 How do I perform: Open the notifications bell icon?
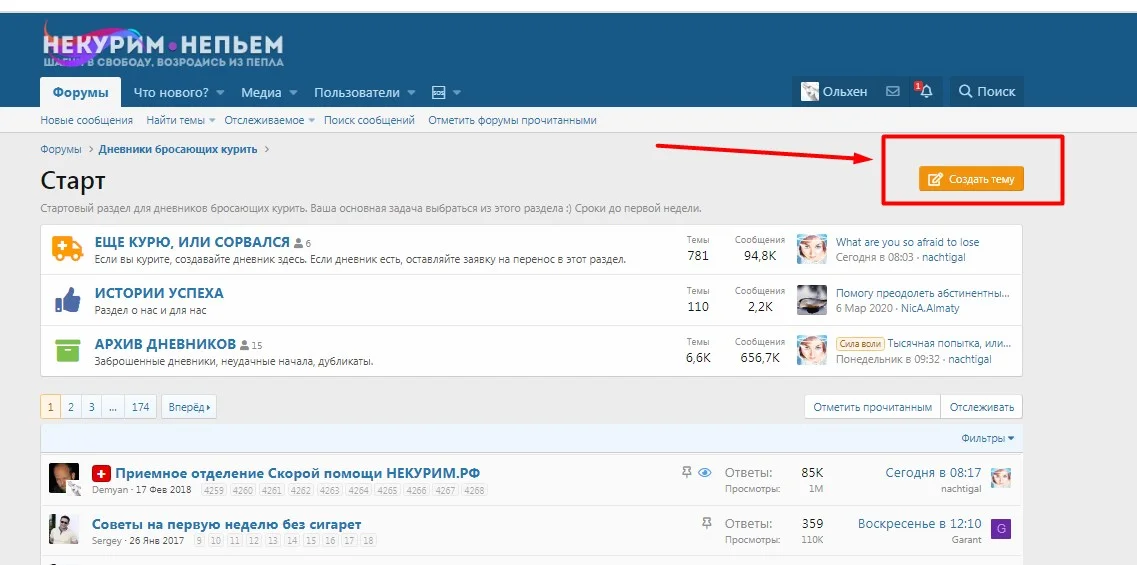pos(925,91)
